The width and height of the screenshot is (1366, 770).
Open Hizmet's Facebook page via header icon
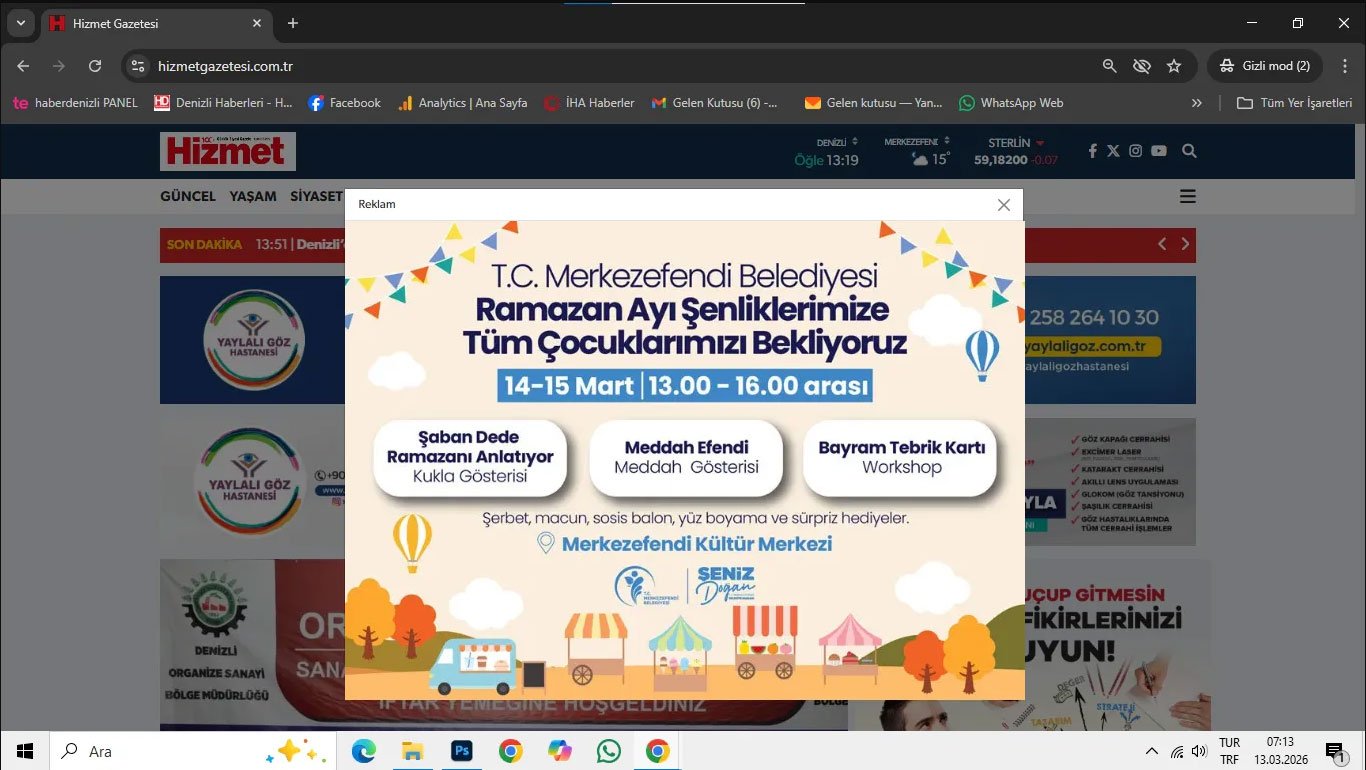click(1092, 150)
